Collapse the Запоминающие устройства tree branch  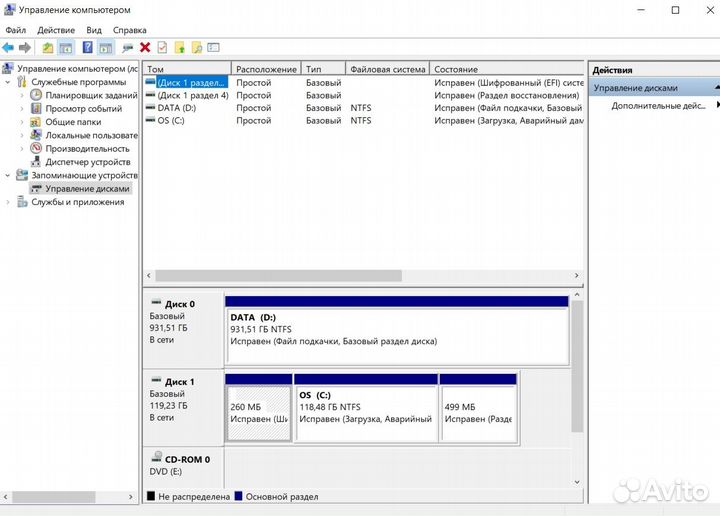[x=9, y=175]
